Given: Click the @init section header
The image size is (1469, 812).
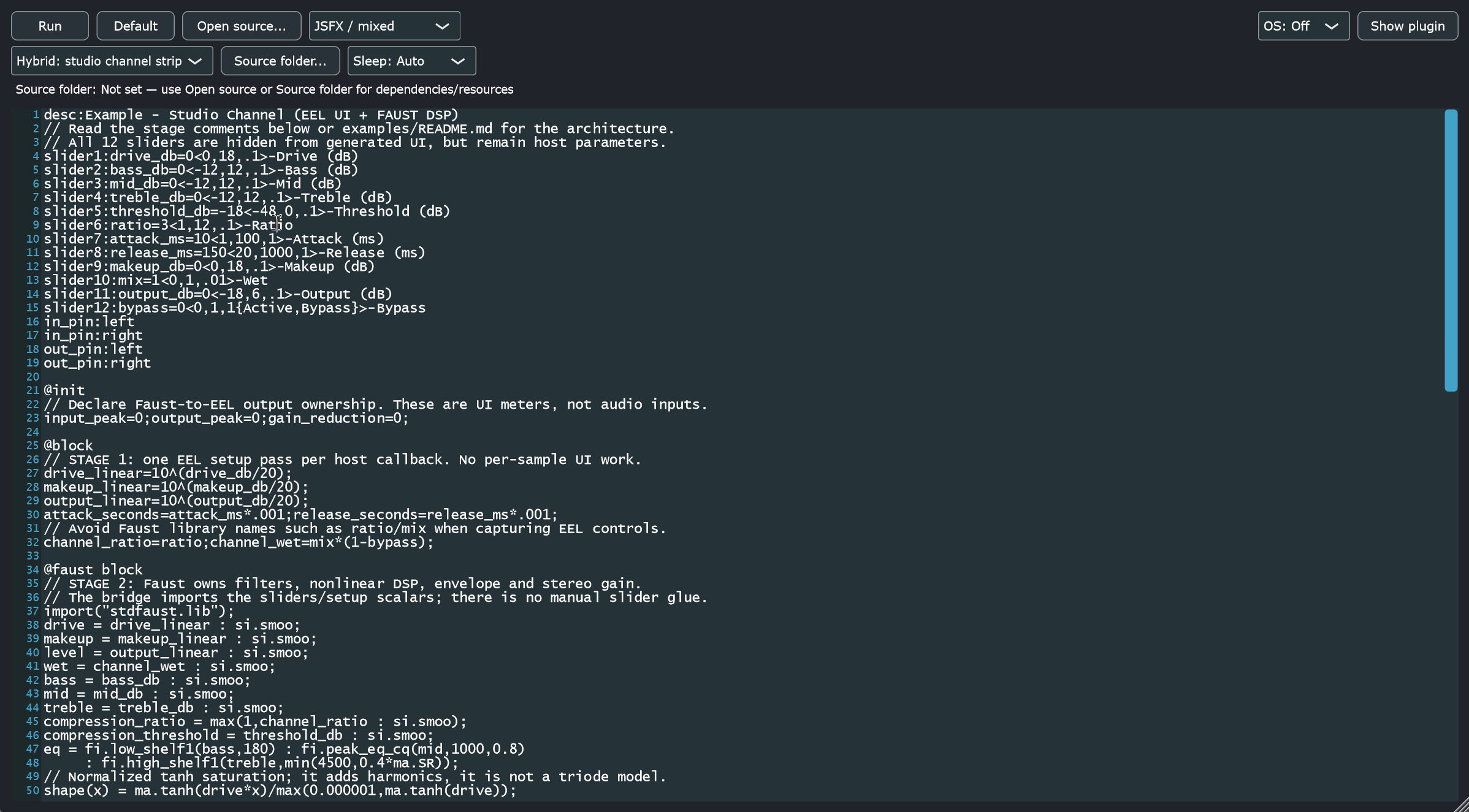Looking at the screenshot, I should (x=64, y=390).
